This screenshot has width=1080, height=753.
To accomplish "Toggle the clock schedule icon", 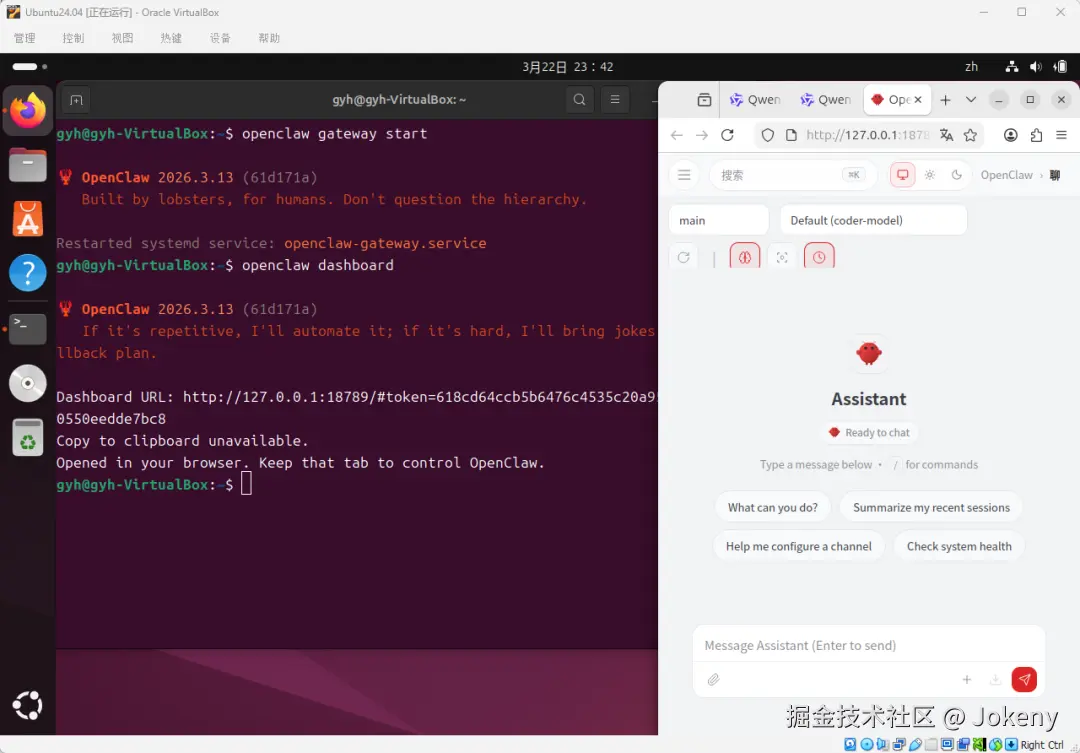I will coord(819,257).
